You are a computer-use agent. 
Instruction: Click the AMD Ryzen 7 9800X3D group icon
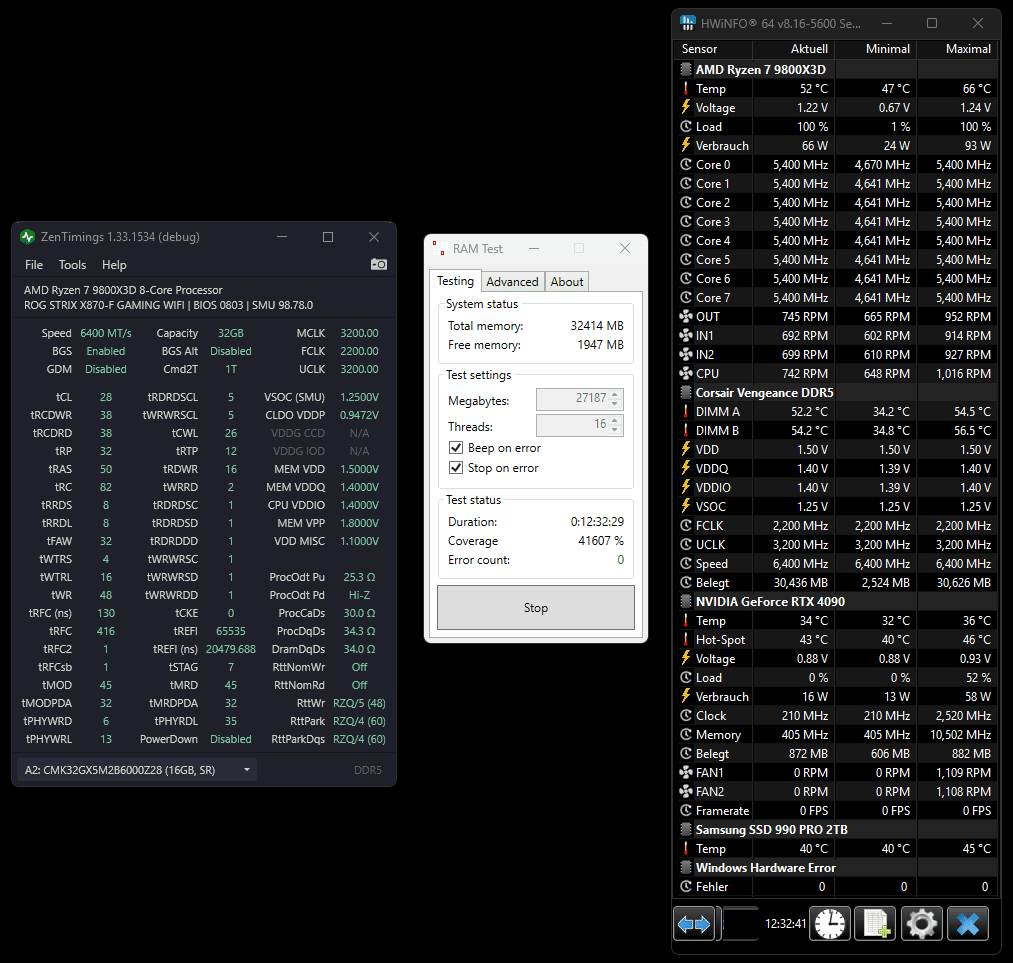click(685, 69)
